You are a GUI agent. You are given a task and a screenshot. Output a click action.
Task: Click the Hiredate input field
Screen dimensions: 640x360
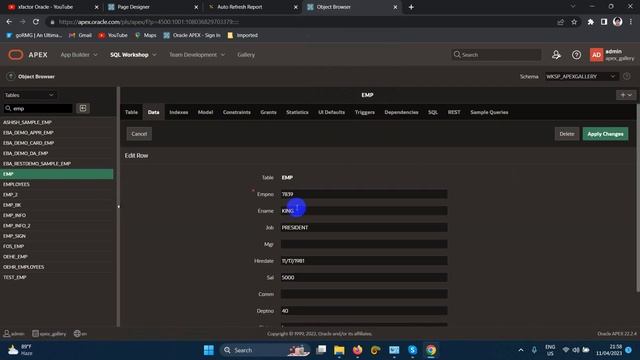click(x=364, y=260)
